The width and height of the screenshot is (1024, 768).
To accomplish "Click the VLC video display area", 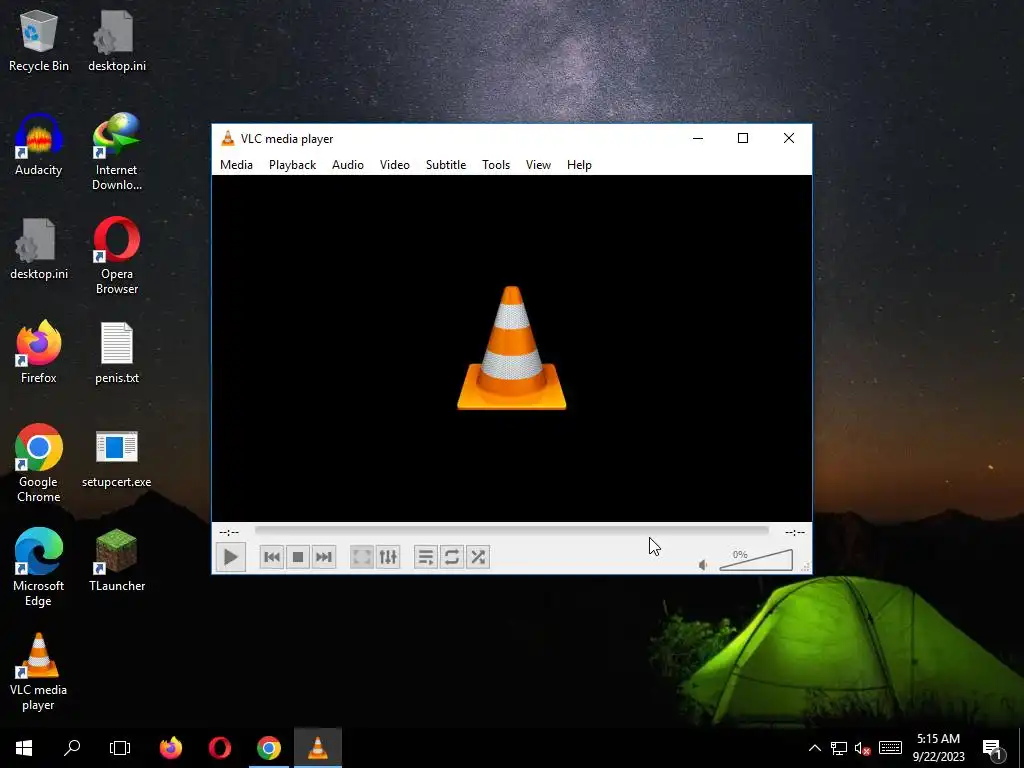I will tap(512, 348).
